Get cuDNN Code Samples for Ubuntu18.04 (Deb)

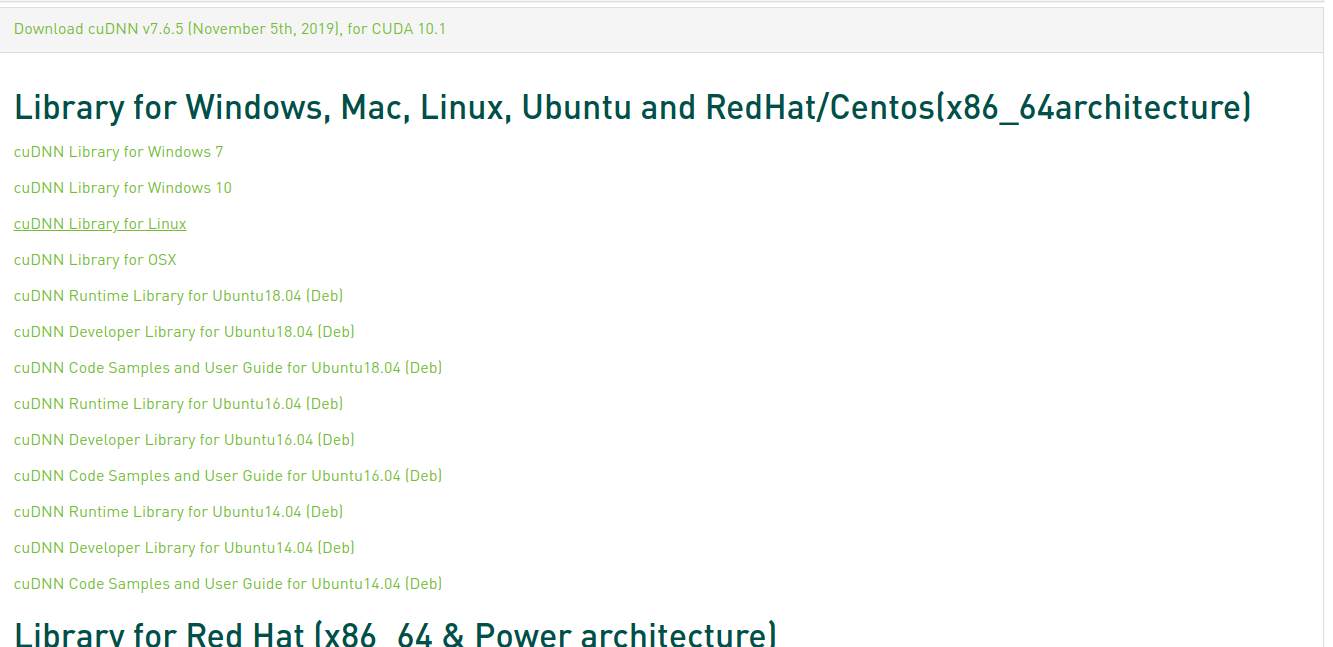(x=227, y=367)
